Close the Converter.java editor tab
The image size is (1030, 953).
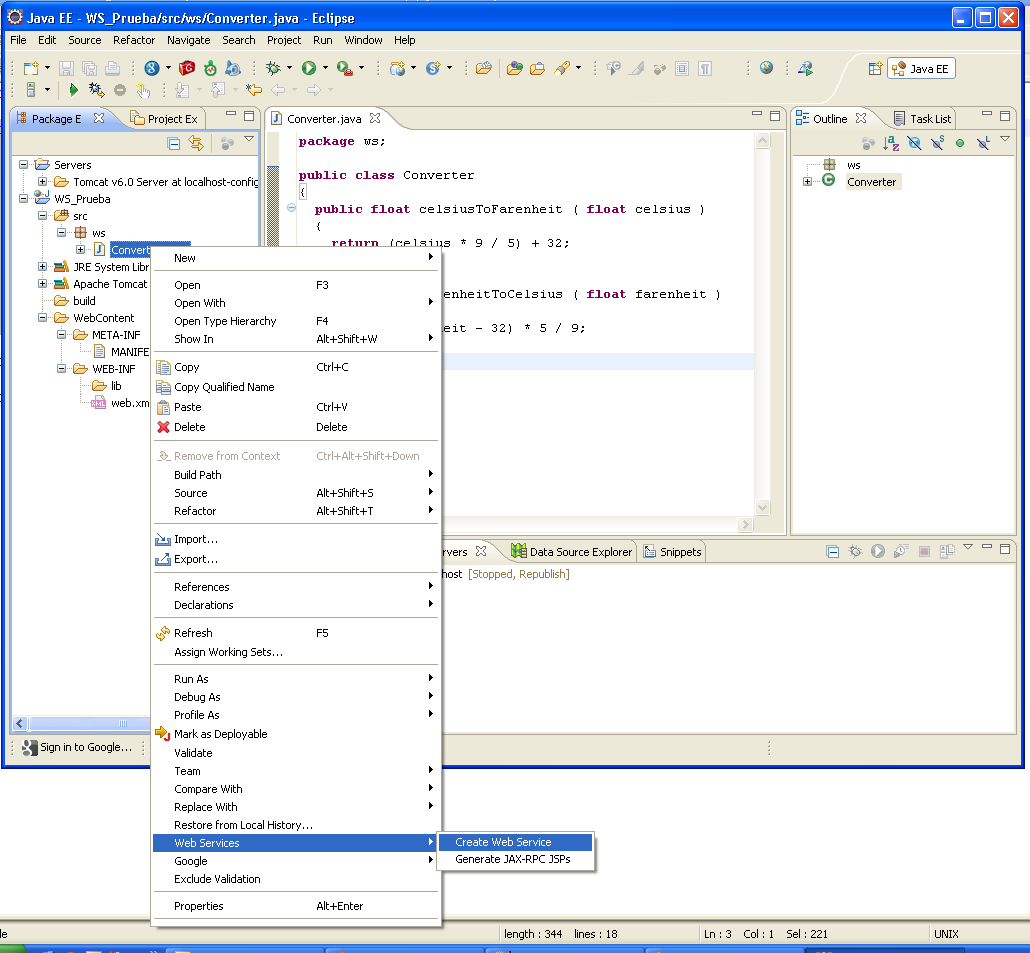pyautogui.click(x=375, y=118)
